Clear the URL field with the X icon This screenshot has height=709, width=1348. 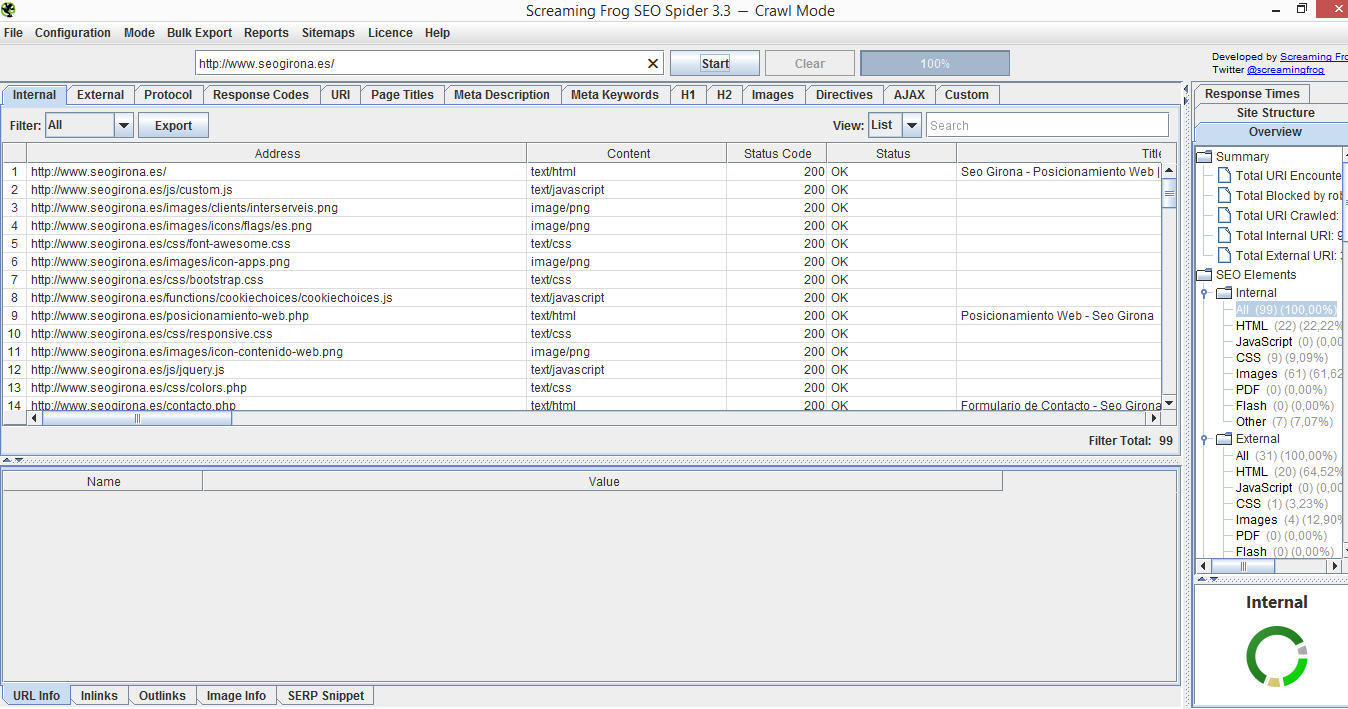(x=653, y=63)
